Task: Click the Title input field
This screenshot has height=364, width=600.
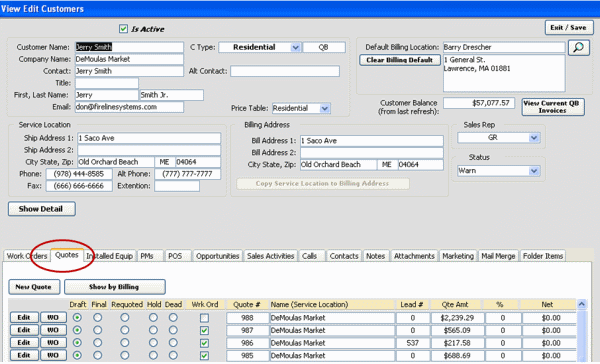Action: click(107, 83)
